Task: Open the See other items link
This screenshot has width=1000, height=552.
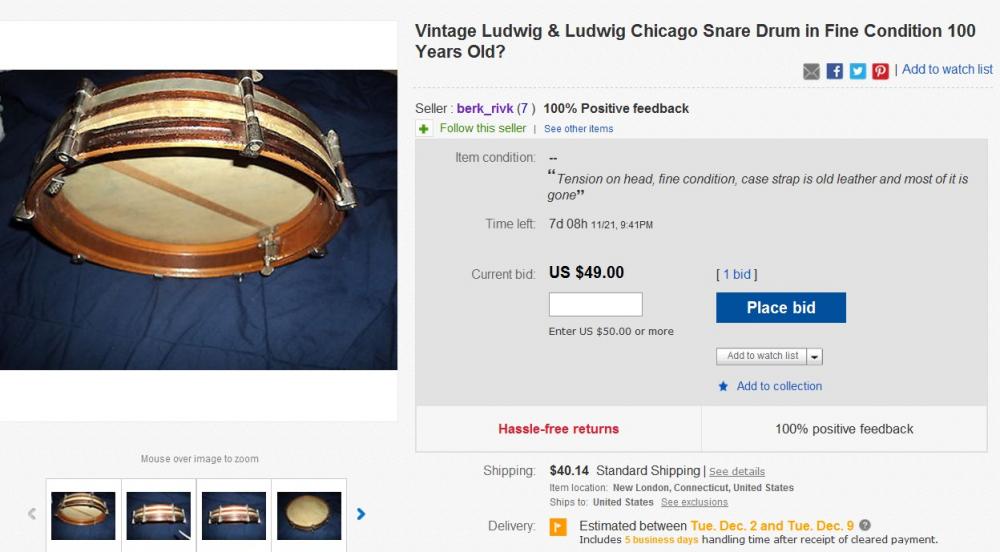Action: click(579, 129)
